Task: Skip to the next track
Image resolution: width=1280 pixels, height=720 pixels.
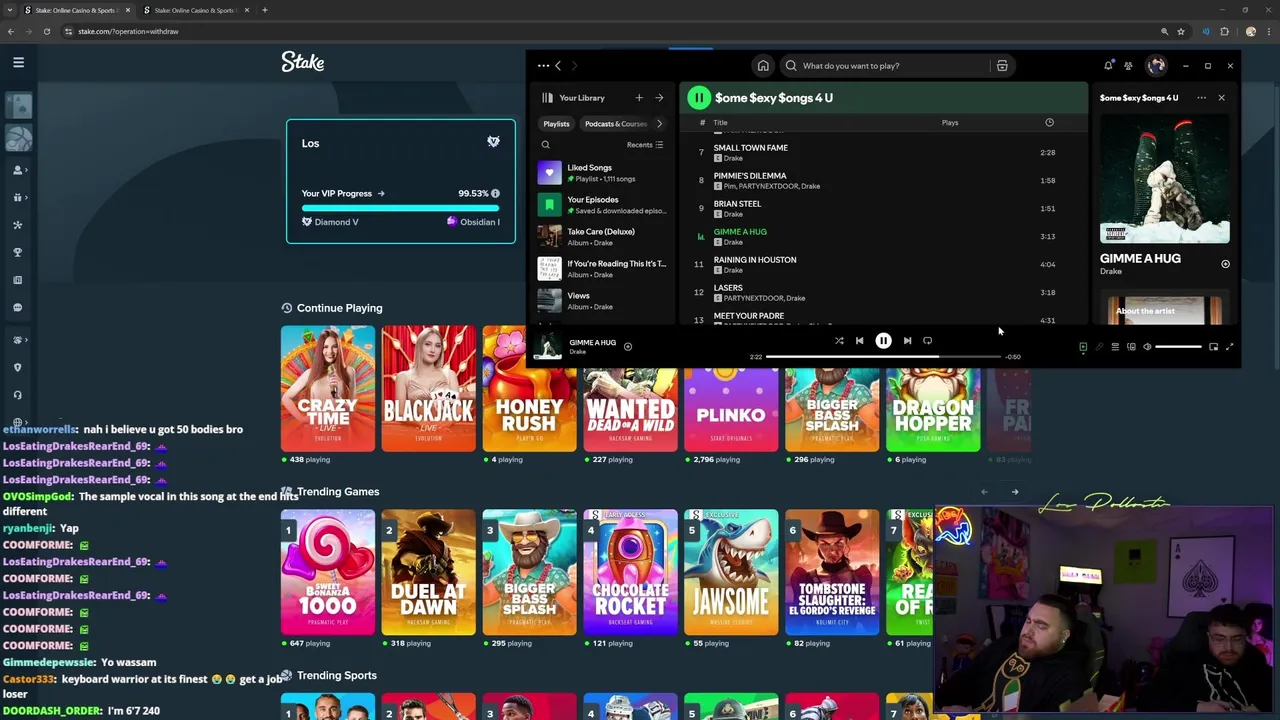Action: 907,341
